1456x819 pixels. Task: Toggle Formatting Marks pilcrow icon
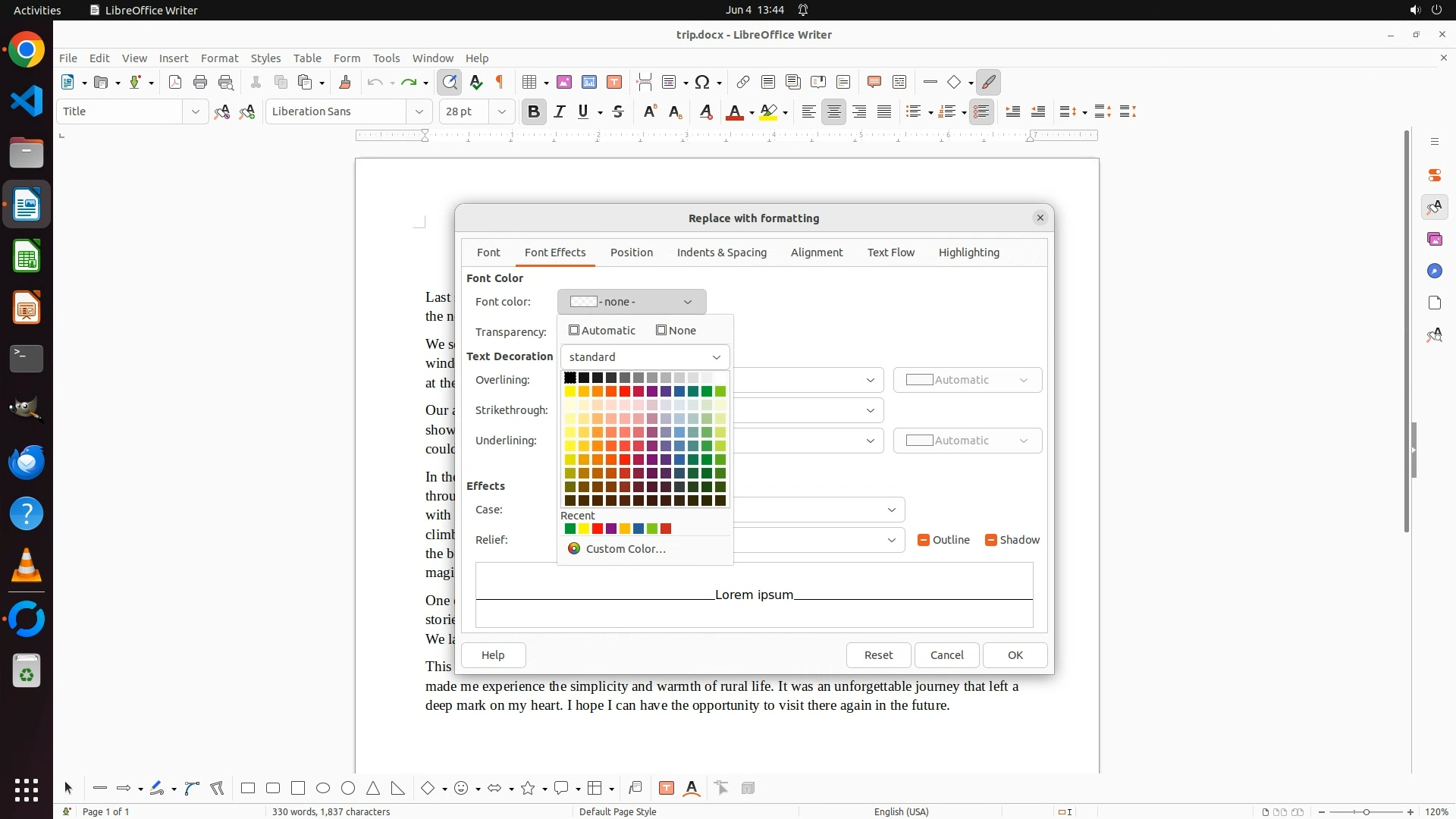(500, 82)
